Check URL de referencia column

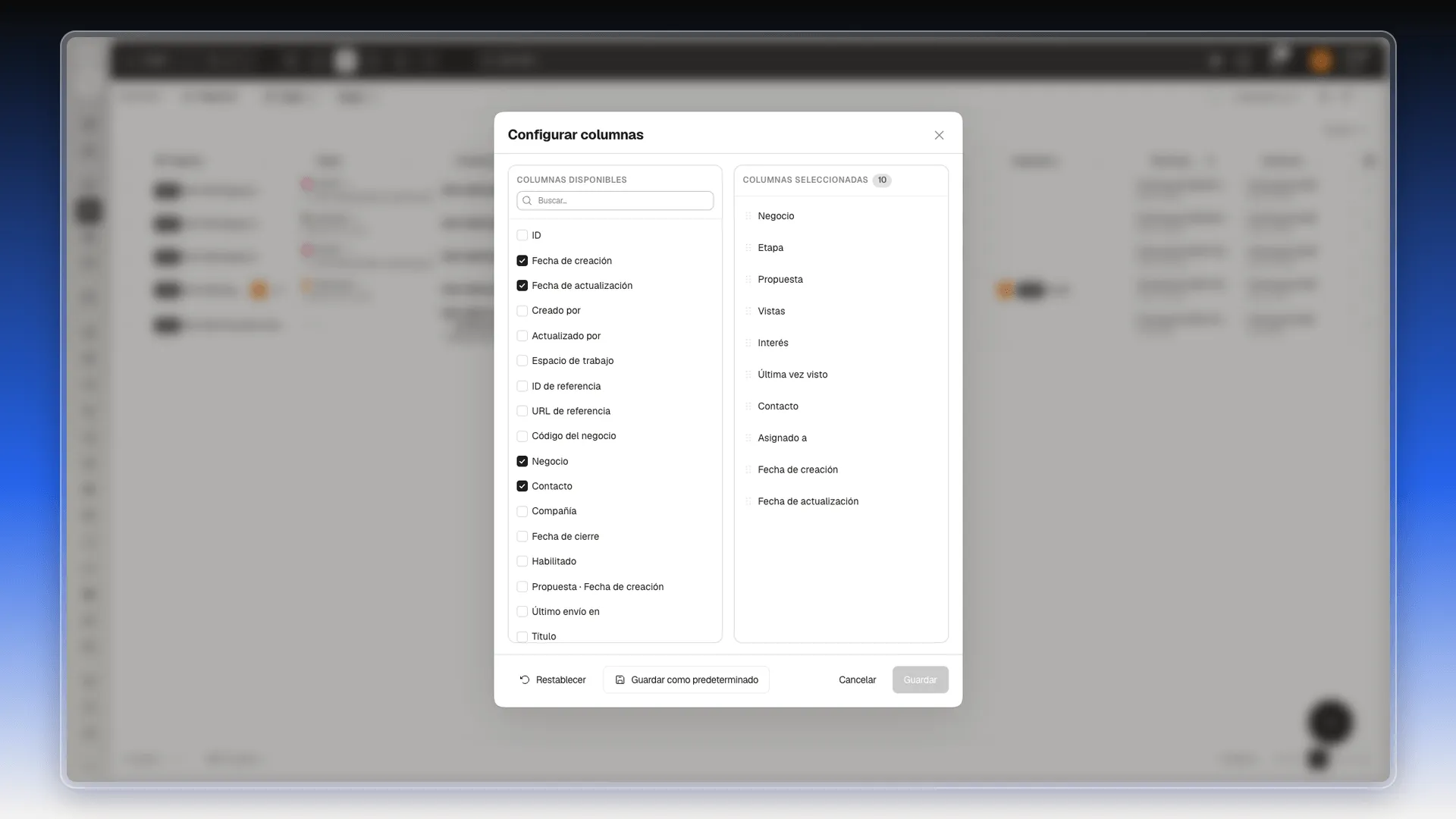point(522,411)
